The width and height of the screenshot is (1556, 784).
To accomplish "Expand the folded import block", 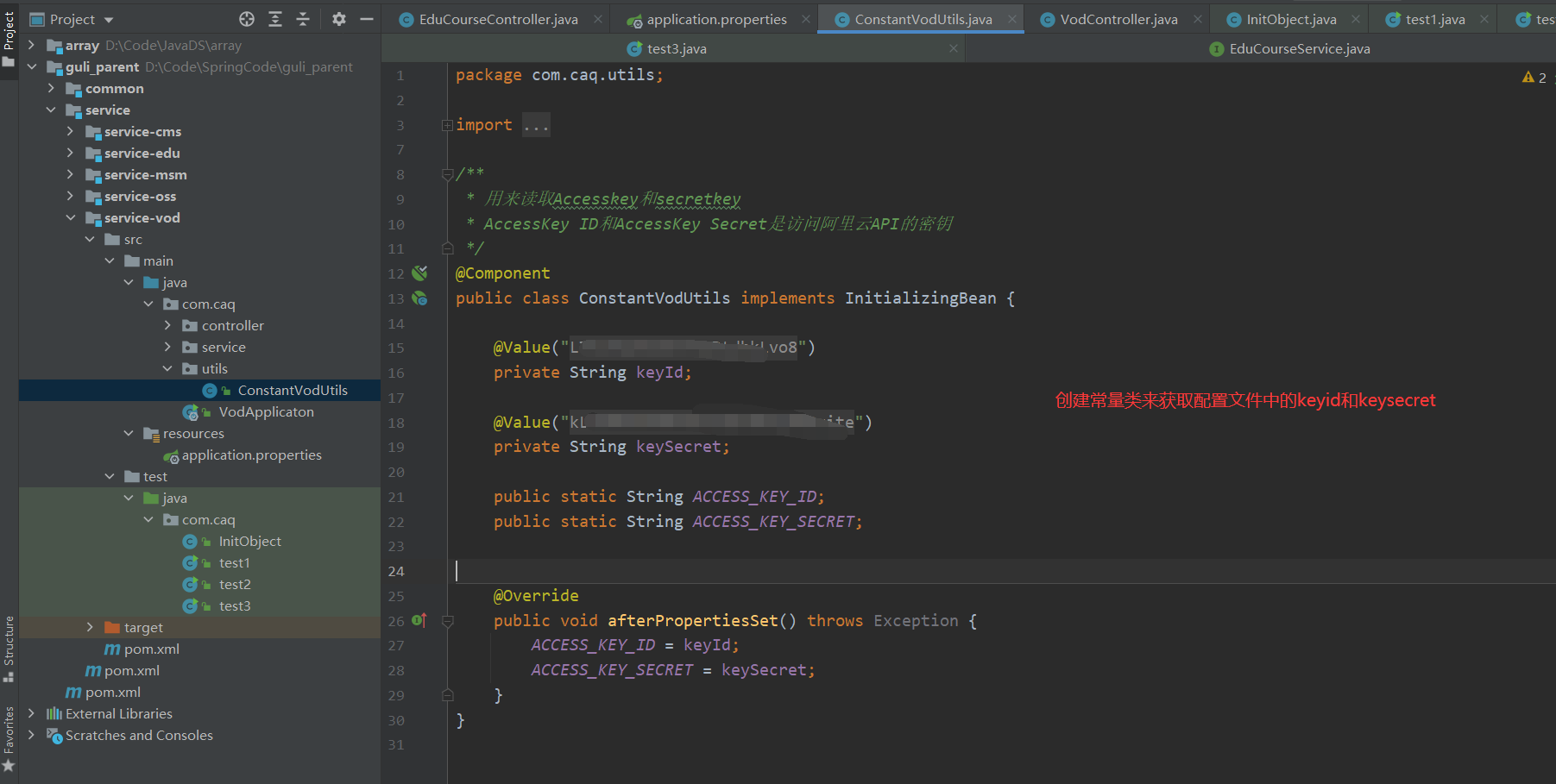I will click(447, 125).
